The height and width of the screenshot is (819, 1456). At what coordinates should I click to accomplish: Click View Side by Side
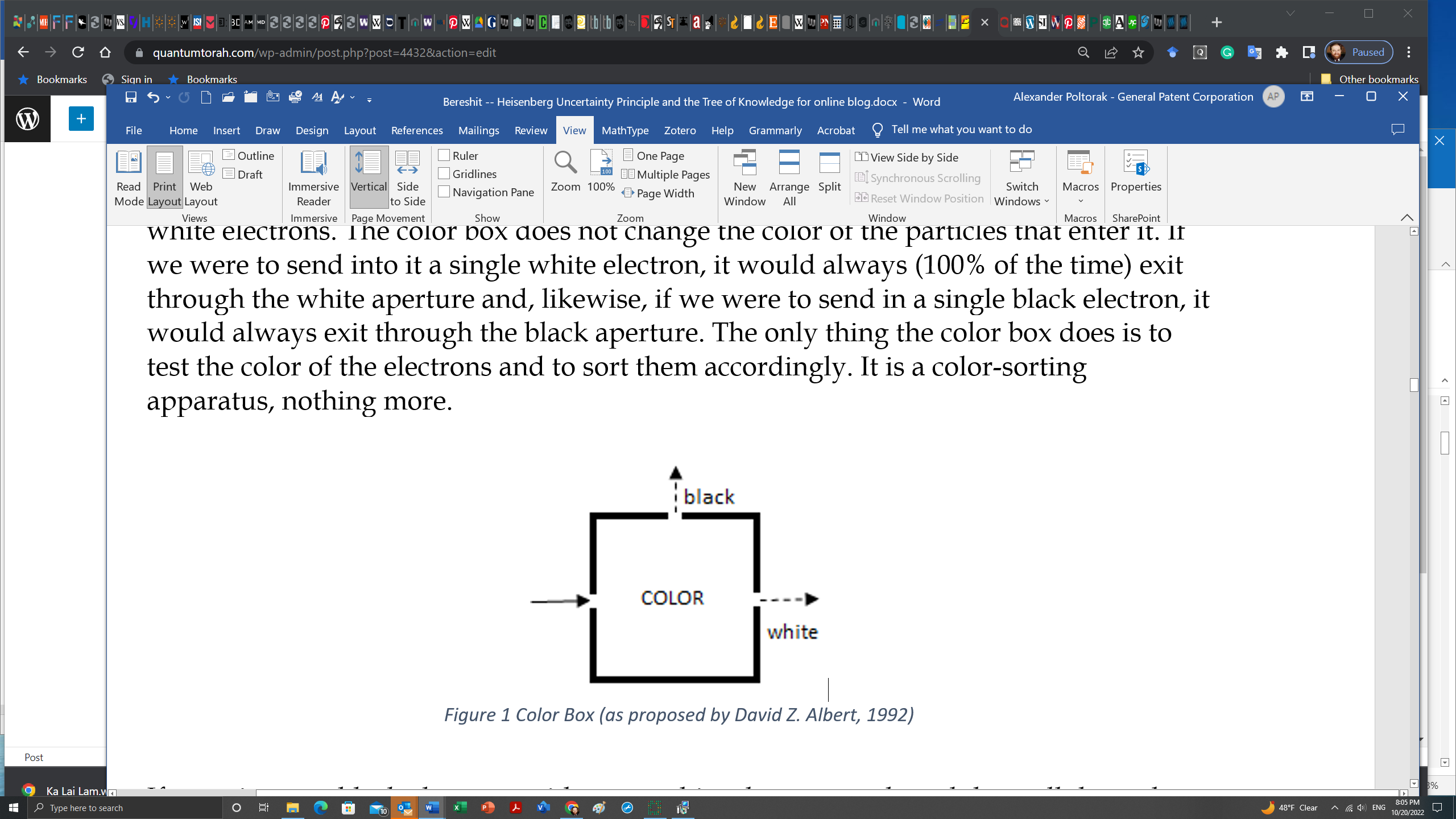(x=907, y=157)
